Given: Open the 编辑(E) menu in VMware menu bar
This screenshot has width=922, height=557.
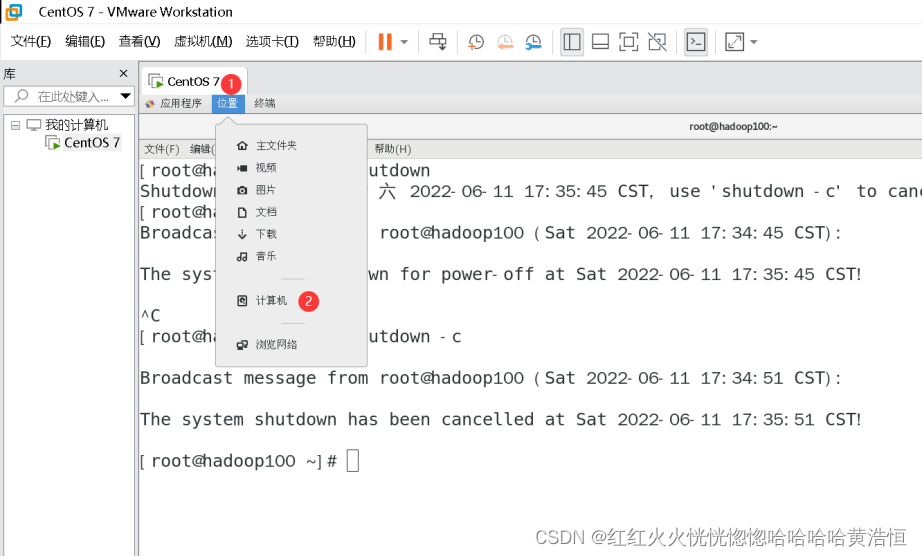Looking at the screenshot, I should tap(85, 41).
